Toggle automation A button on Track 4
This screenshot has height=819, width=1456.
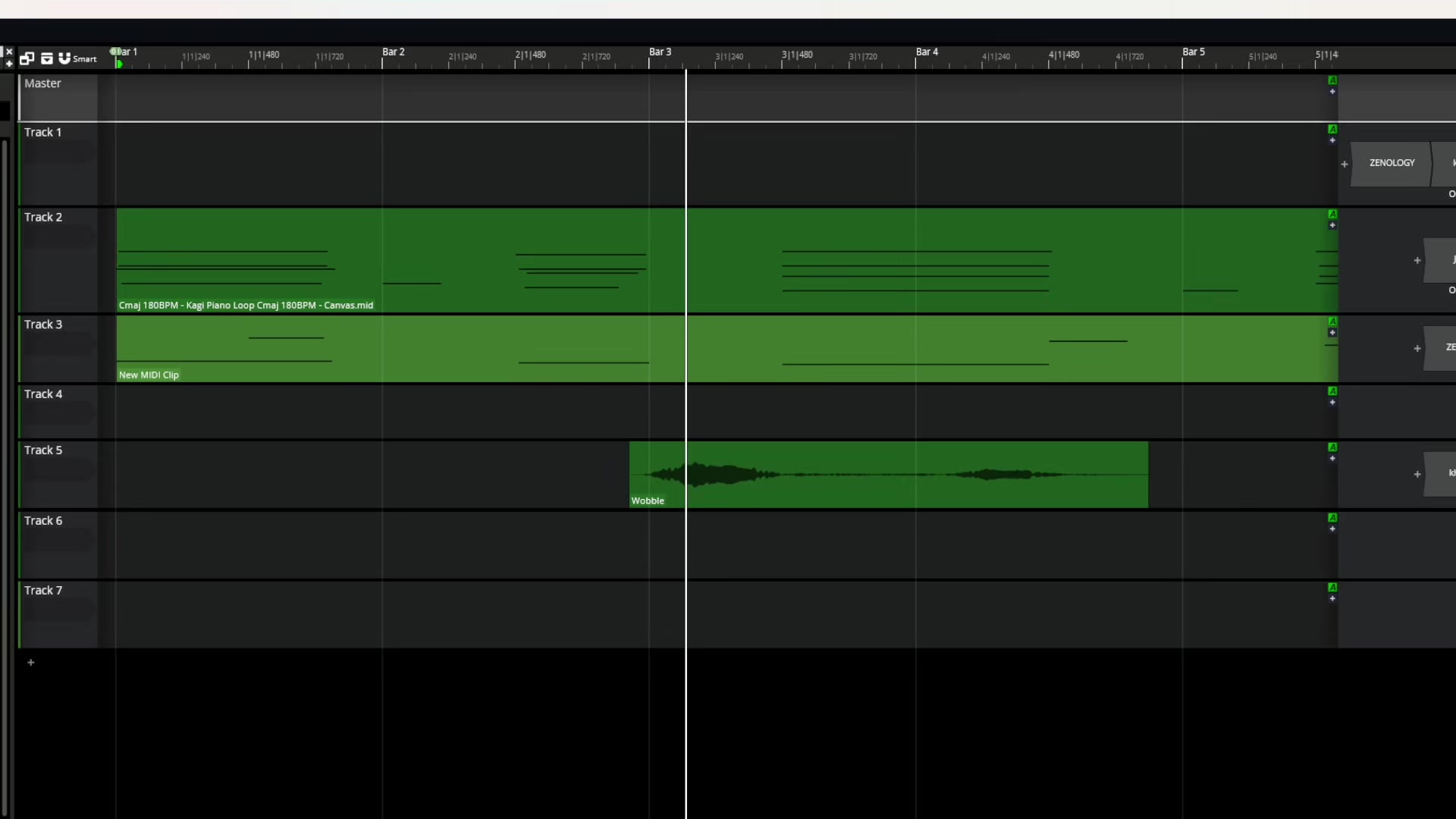pyautogui.click(x=1332, y=391)
